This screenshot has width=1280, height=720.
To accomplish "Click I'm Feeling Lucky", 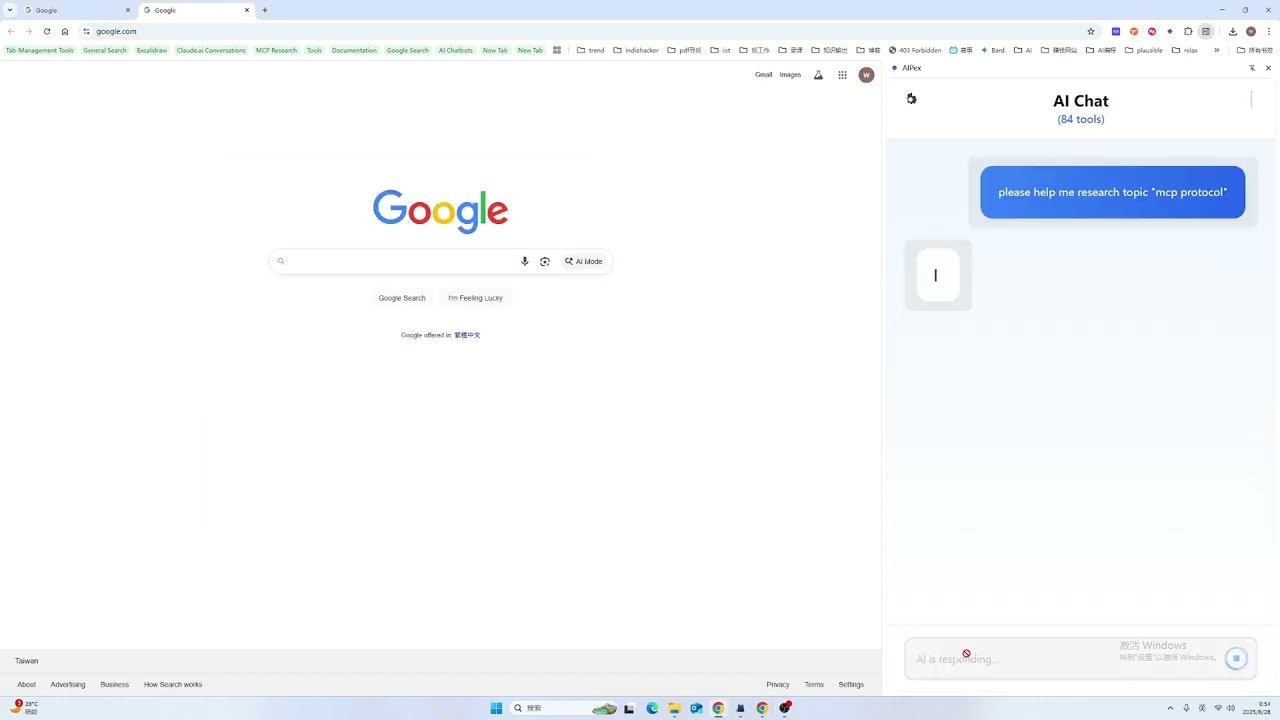I will tap(475, 297).
